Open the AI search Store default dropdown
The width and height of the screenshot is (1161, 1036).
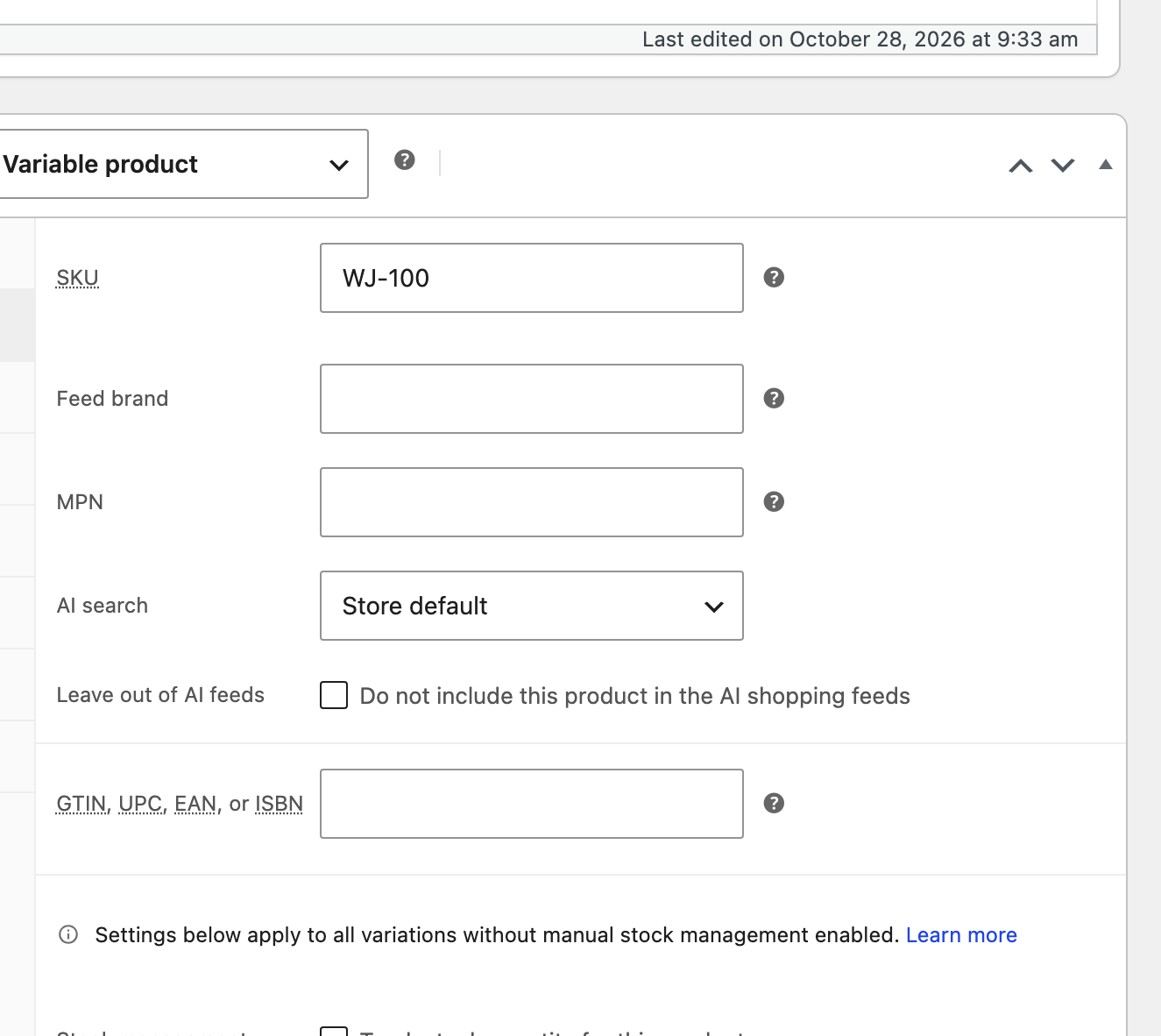[x=532, y=606]
